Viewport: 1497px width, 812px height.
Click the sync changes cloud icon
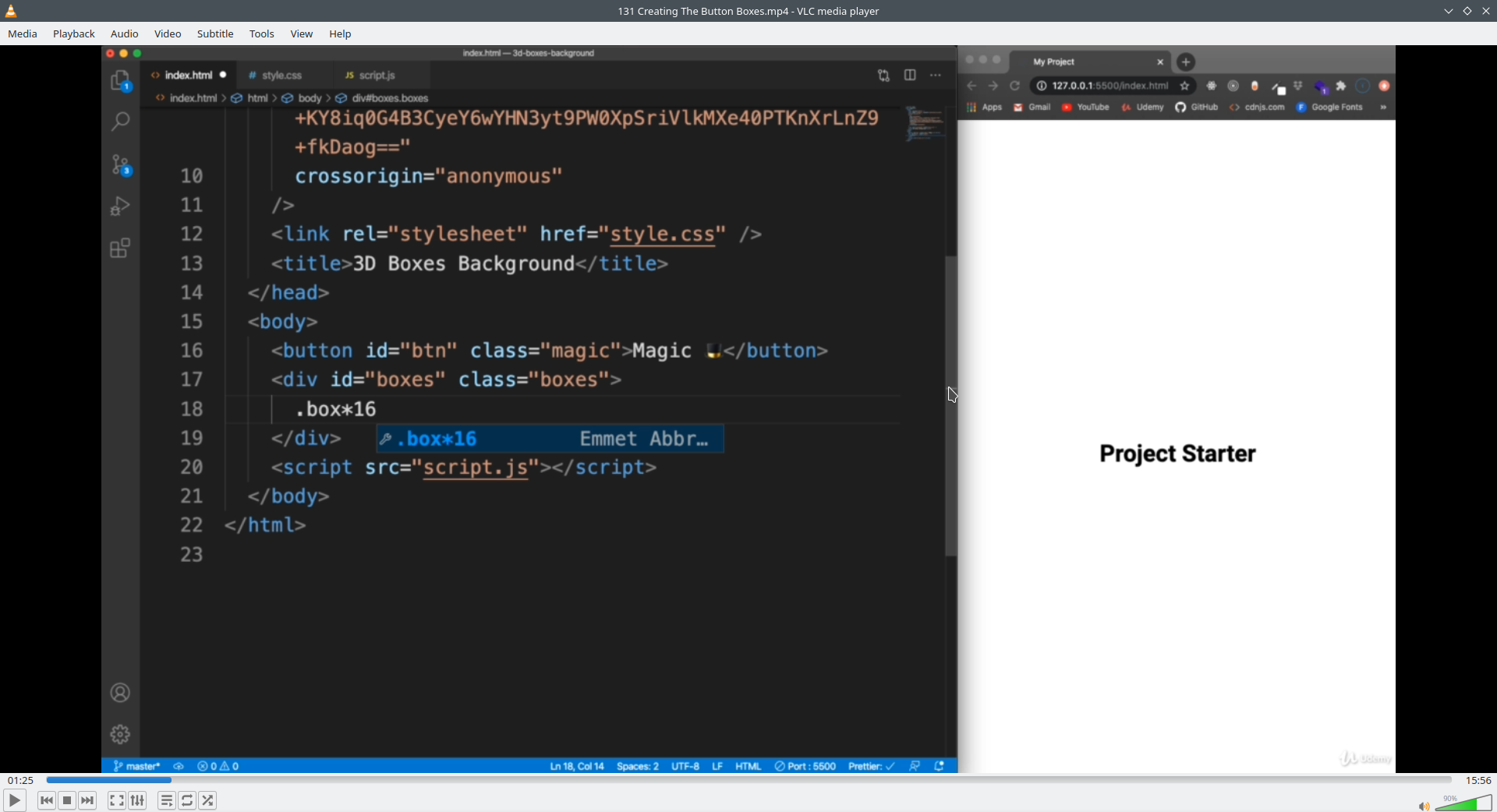pyautogui.click(x=179, y=766)
